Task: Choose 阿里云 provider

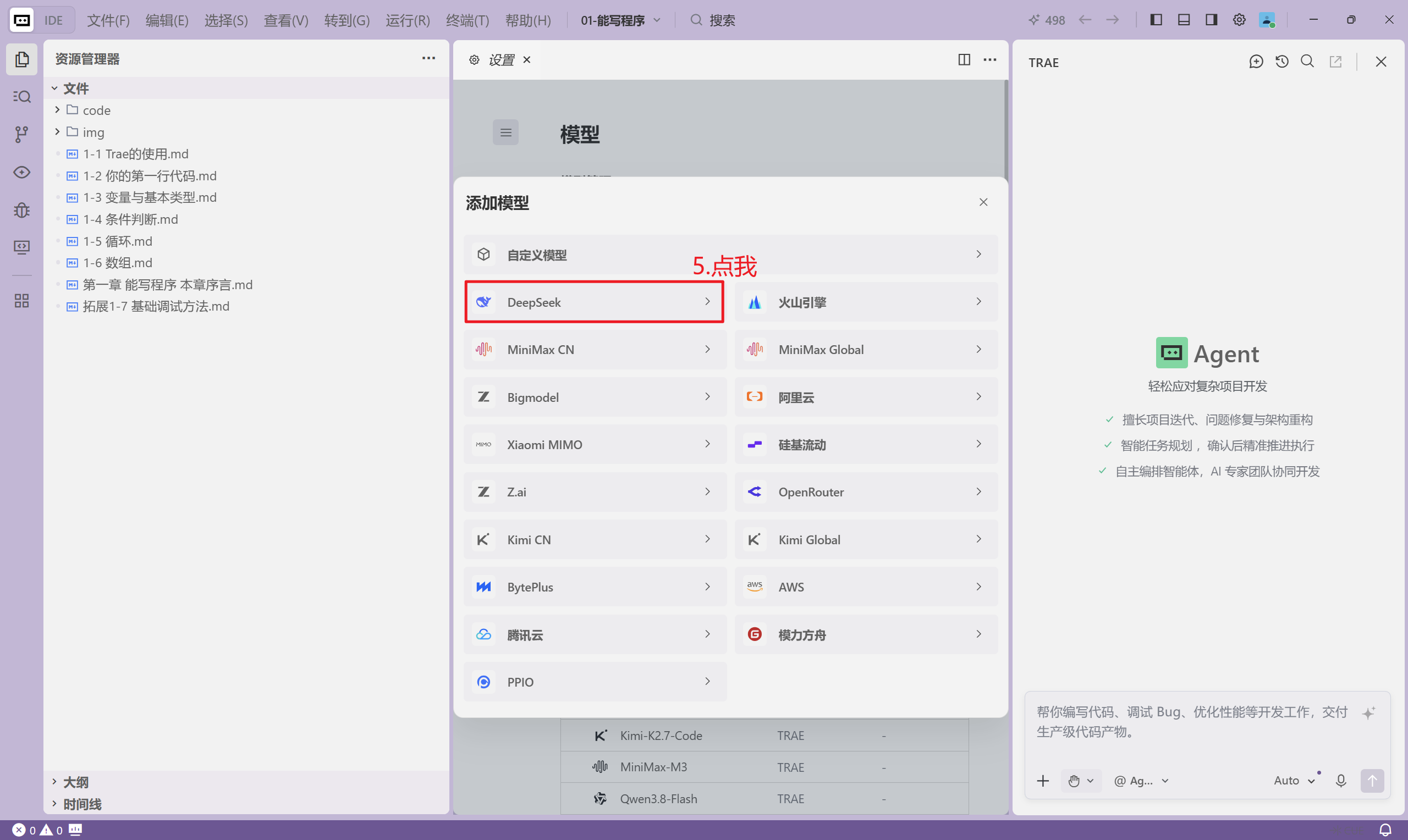Action: (x=866, y=397)
